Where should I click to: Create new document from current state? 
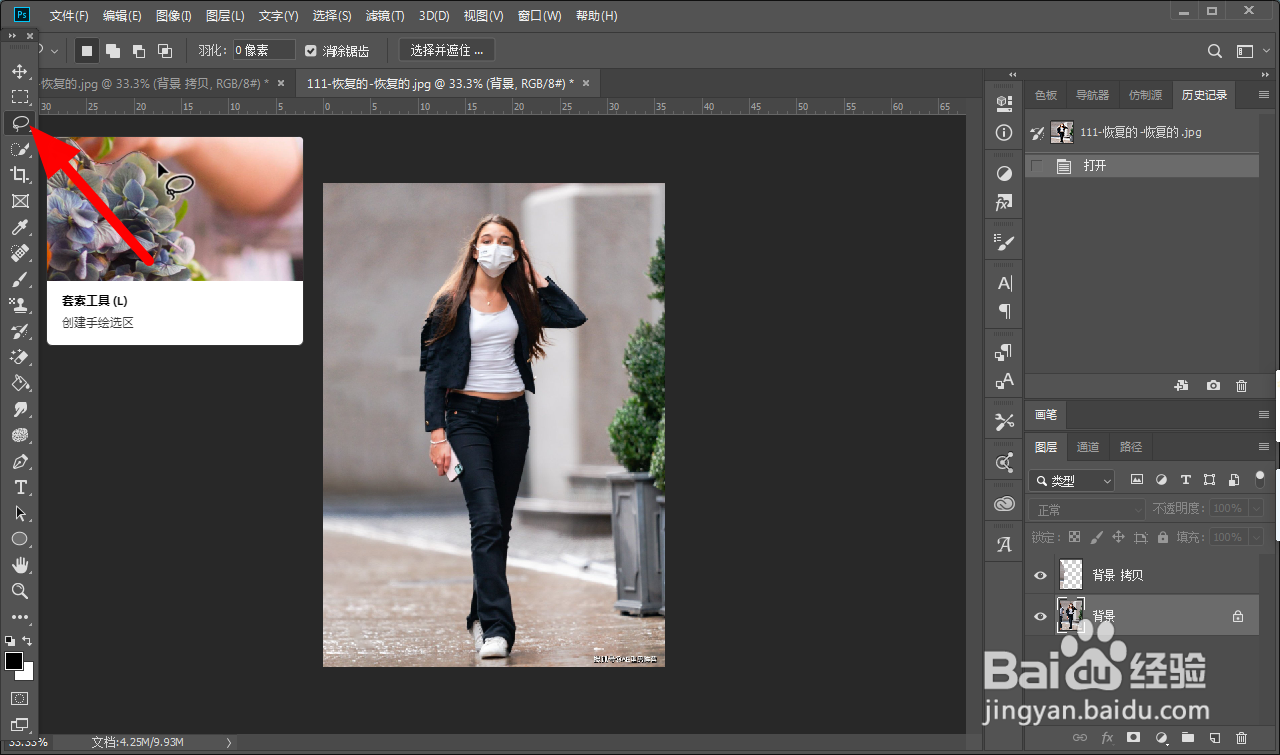1181,385
